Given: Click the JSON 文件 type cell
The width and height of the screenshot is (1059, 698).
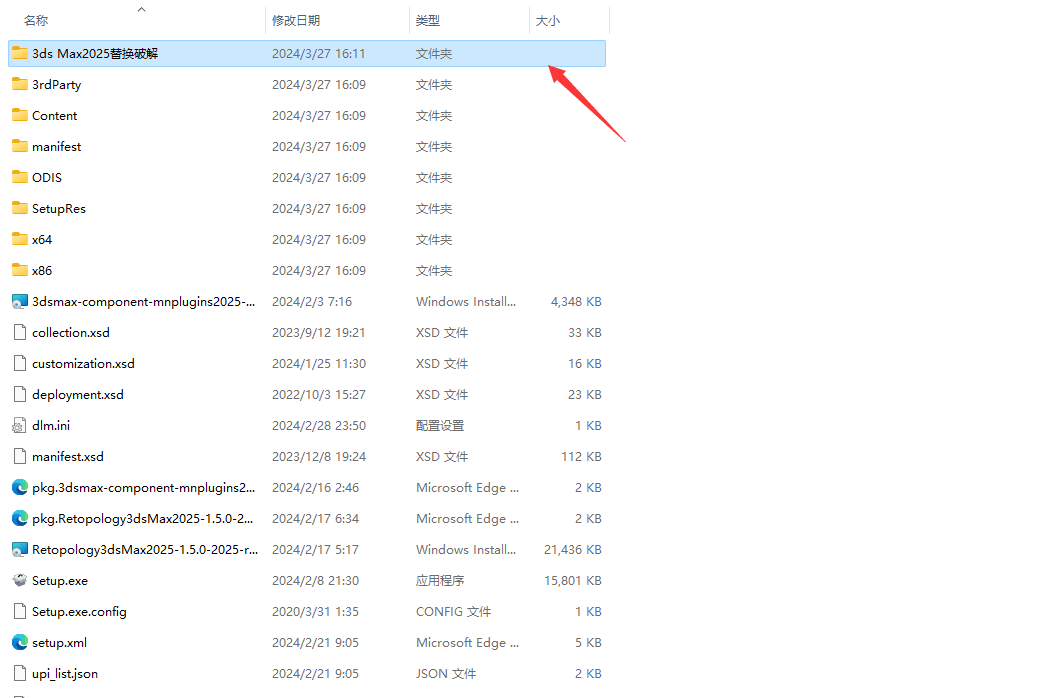Looking at the screenshot, I should point(446,674).
